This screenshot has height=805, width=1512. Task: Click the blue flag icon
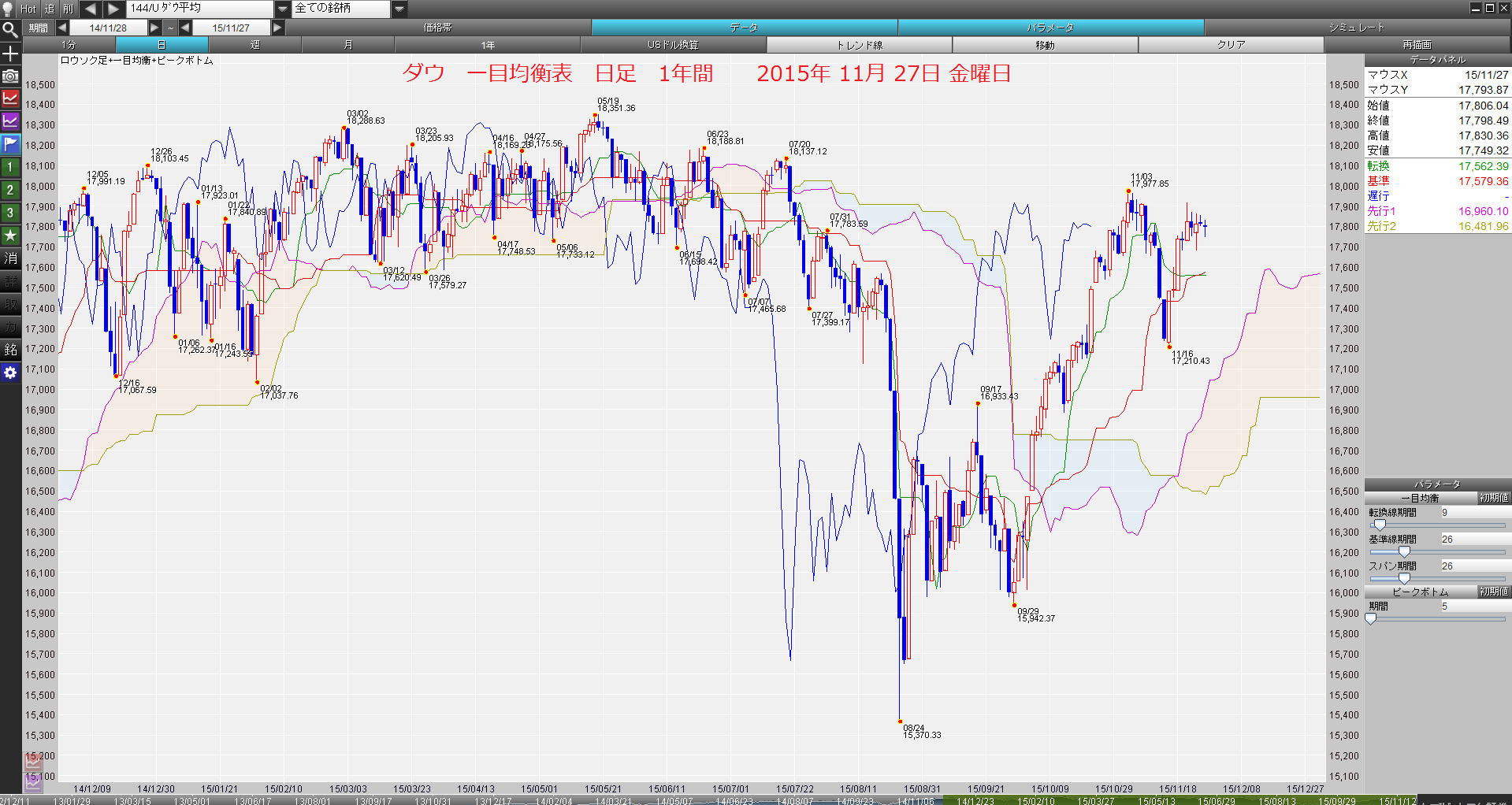coord(10,144)
